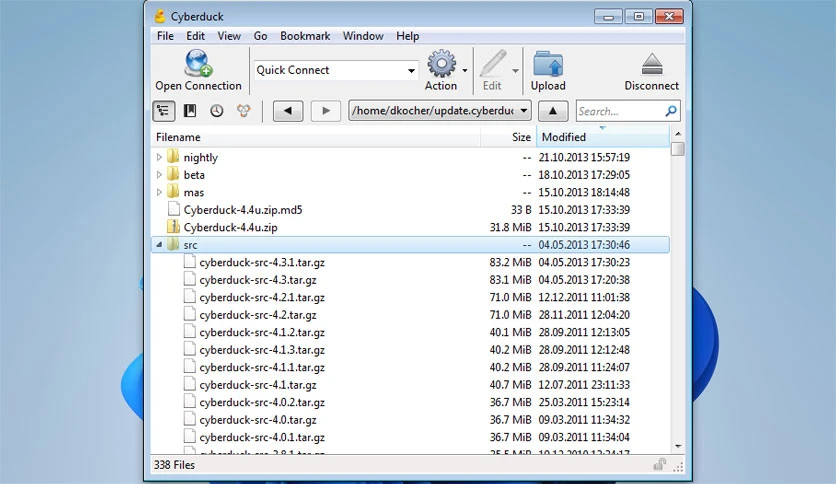Open the View menu
This screenshot has width=836, height=484.
pyautogui.click(x=229, y=36)
